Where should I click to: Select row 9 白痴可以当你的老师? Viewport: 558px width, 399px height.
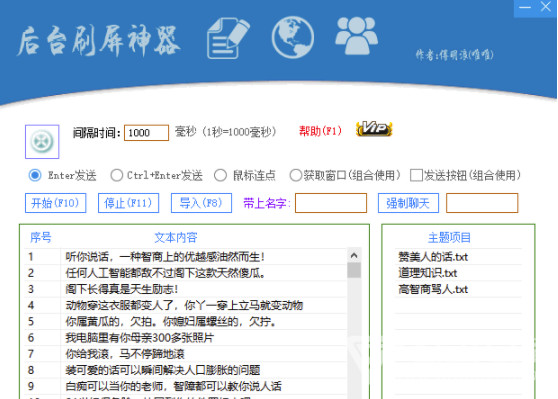point(174,386)
